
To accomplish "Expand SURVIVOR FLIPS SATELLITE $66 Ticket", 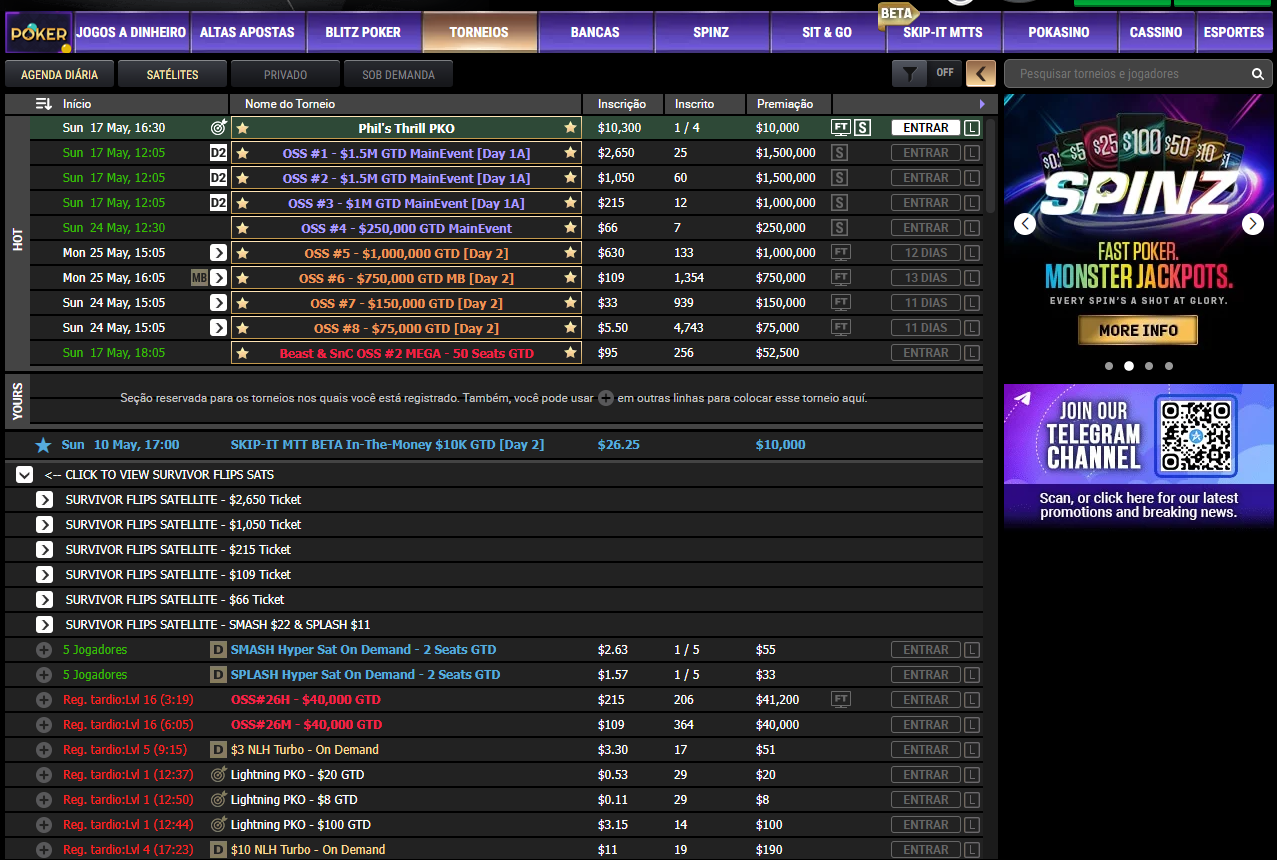I will click(44, 600).
